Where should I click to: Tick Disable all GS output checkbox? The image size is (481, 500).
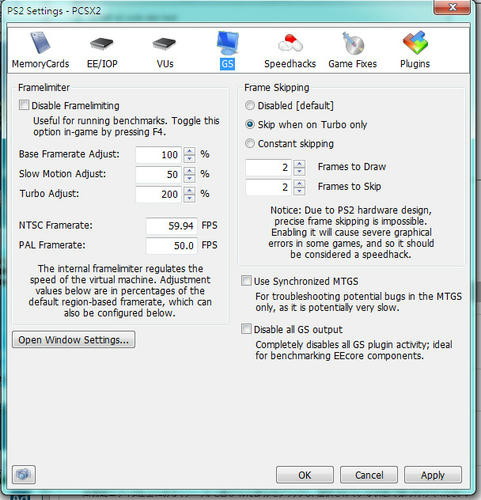[246, 329]
